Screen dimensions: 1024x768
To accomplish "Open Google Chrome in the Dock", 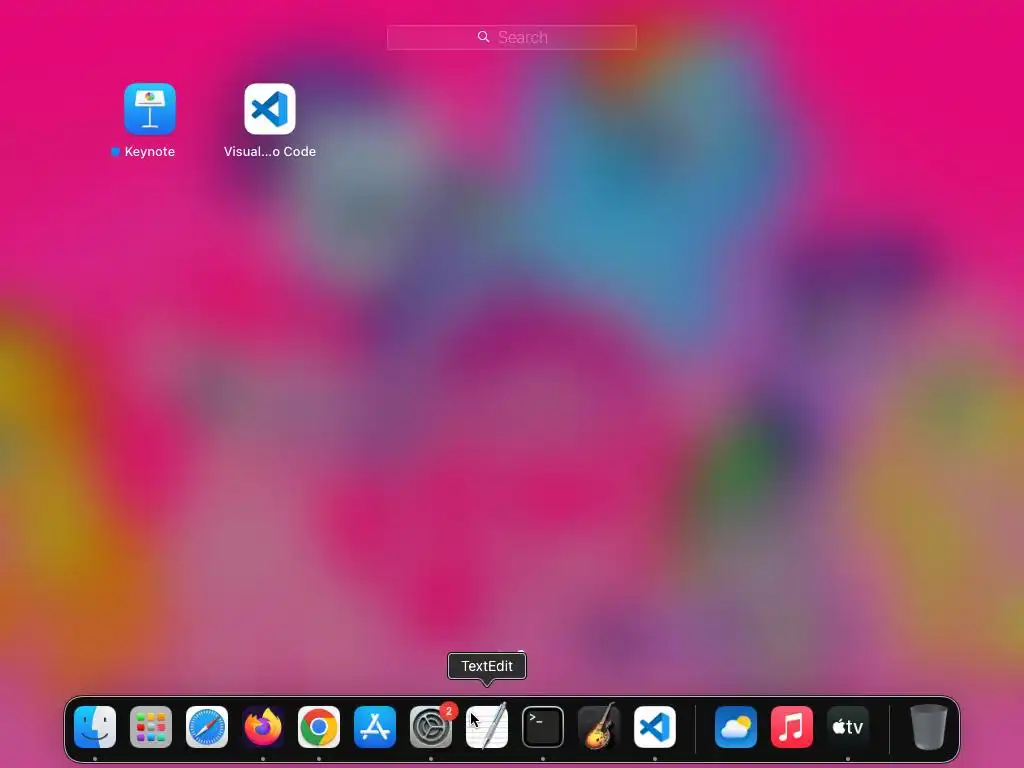I will pyautogui.click(x=319, y=726).
